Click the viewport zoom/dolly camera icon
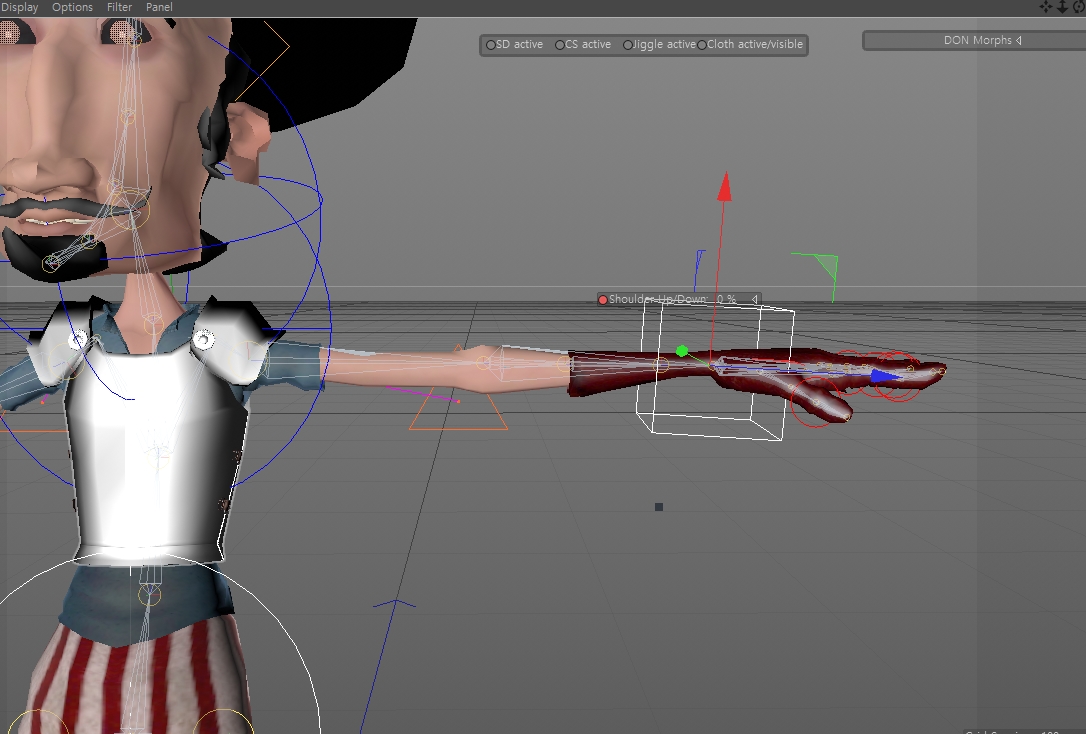This screenshot has height=734, width=1086. [x=1062, y=7]
